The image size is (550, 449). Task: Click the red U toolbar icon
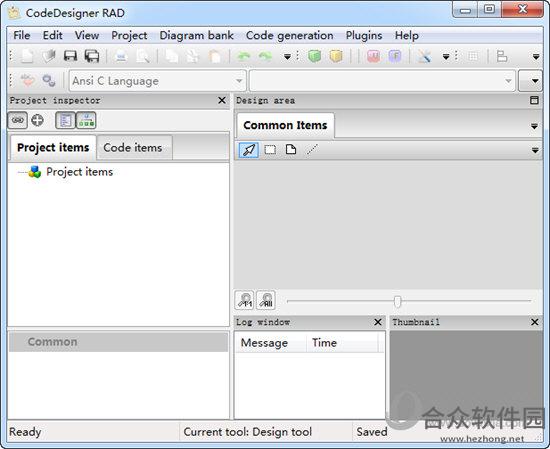pyautogui.click(x=373, y=56)
